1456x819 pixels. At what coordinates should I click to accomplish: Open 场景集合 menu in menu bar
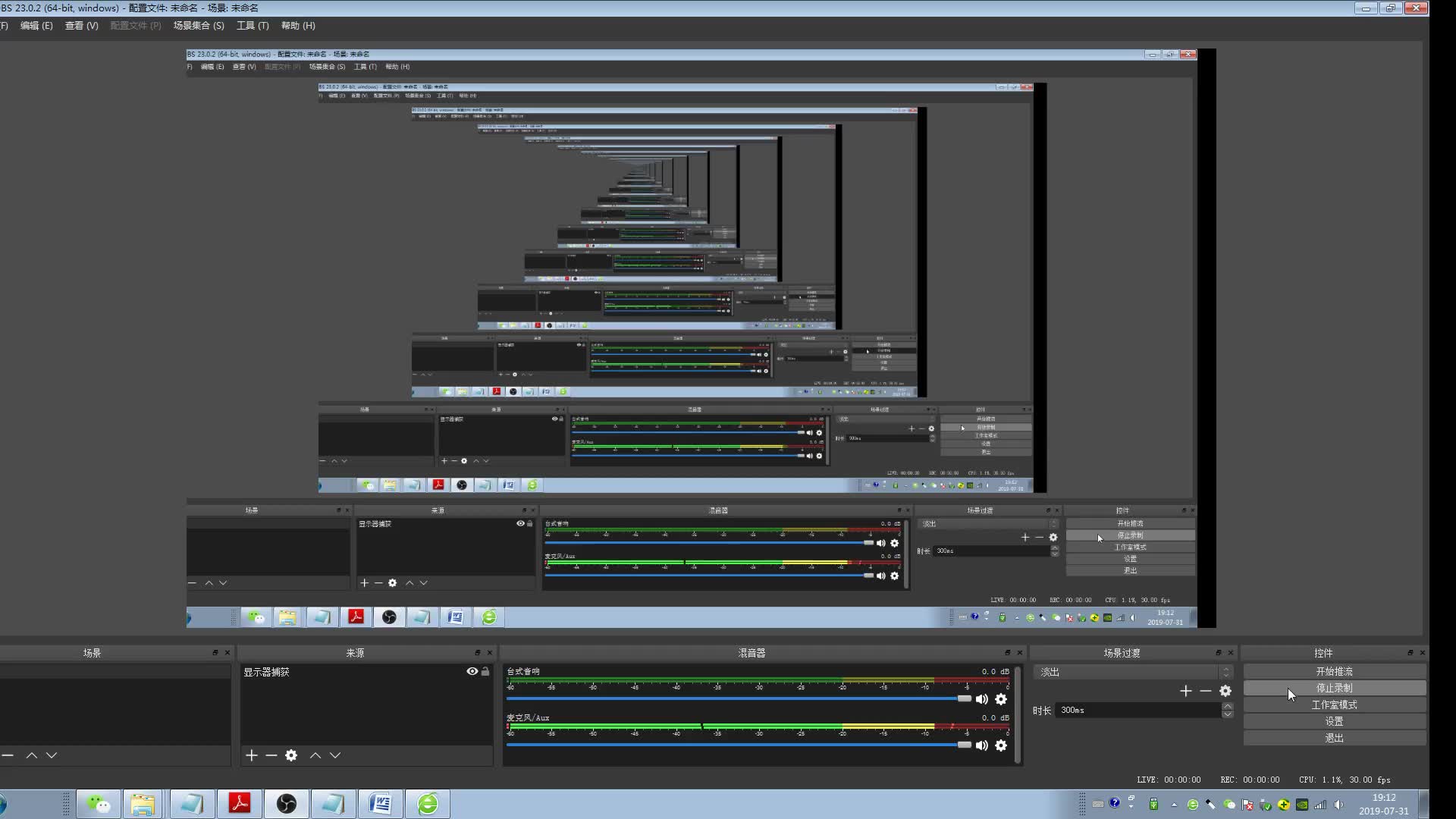point(199,25)
